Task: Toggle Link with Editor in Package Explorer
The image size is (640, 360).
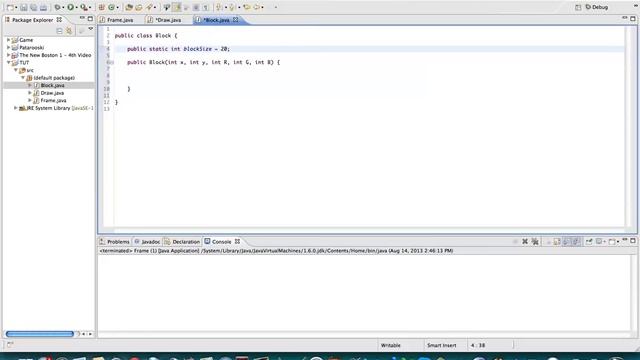Action: (x=69, y=31)
